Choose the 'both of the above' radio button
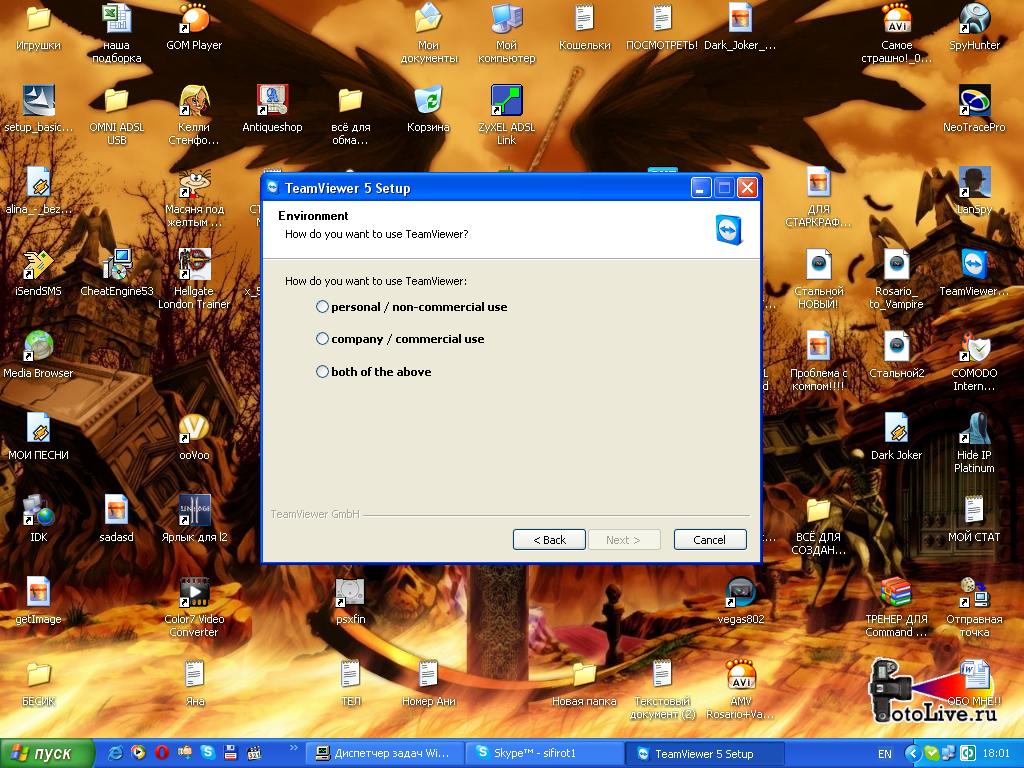1024x768 pixels. point(322,371)
